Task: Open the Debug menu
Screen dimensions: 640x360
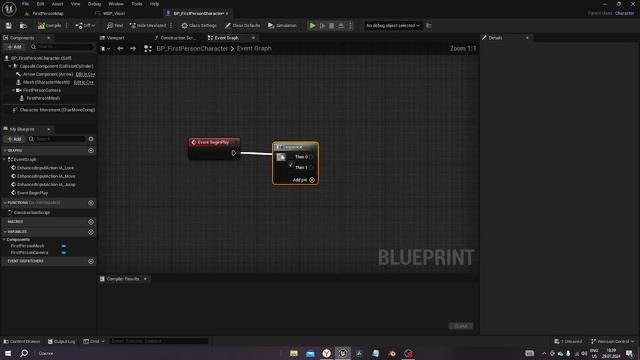Action: click(x=94, y=4)
